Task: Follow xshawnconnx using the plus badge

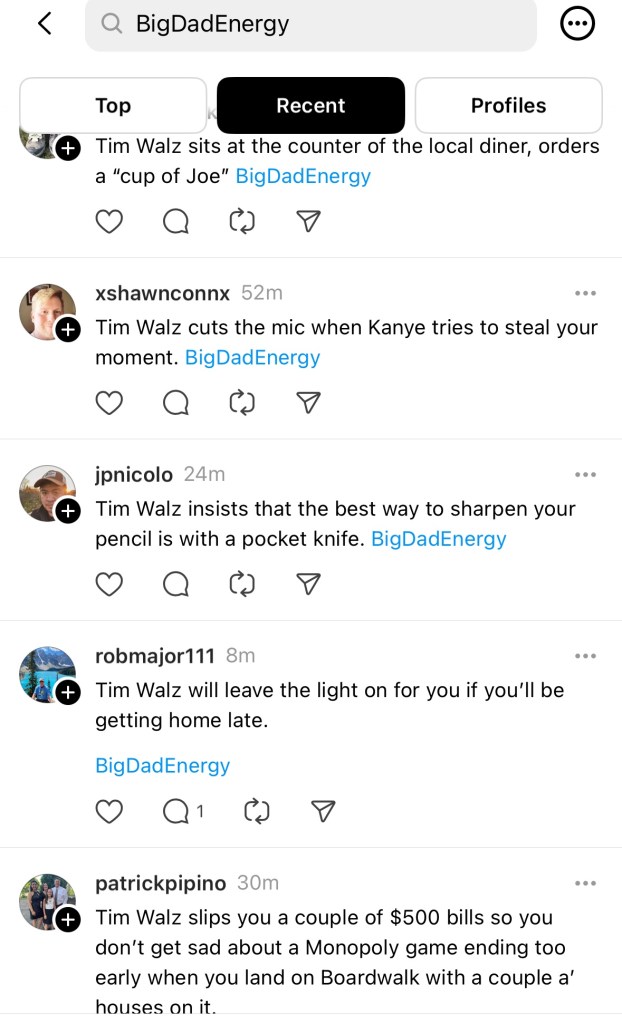Action: (x=67, y=330)
